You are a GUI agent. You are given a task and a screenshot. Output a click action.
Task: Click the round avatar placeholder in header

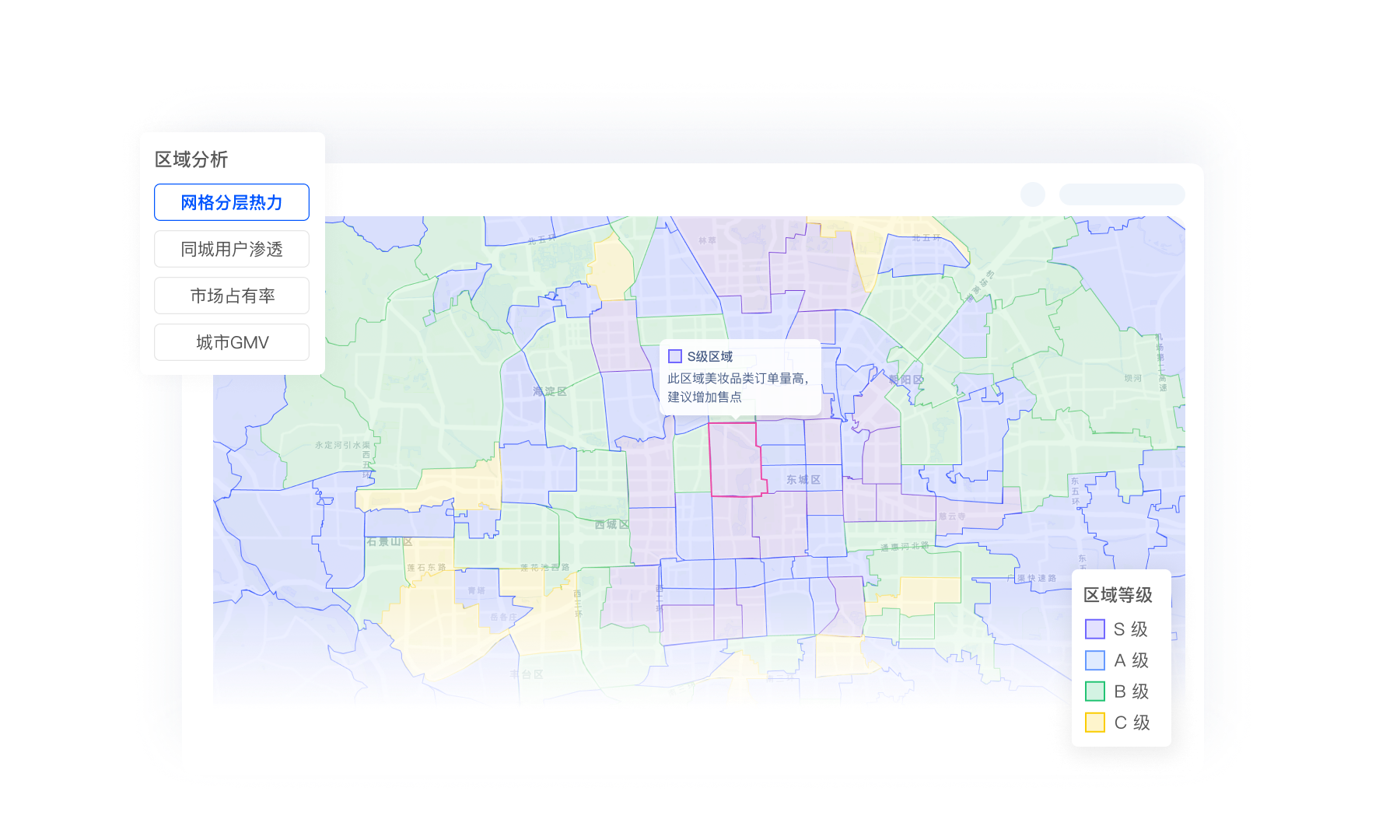(x=1033, y=194)
